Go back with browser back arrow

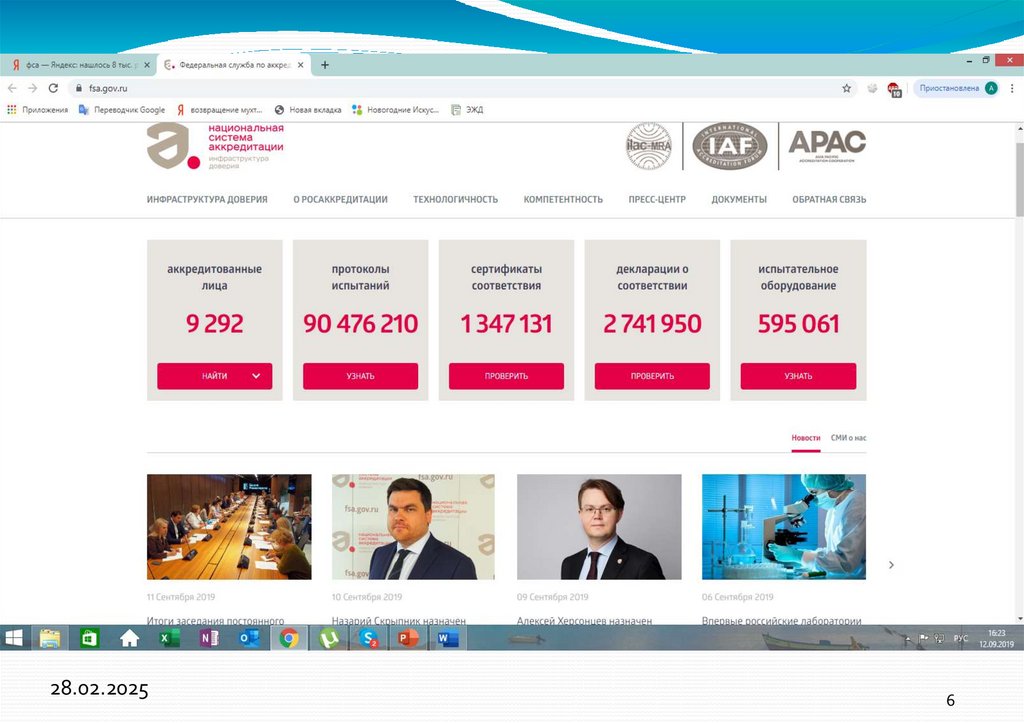point(12,88)
